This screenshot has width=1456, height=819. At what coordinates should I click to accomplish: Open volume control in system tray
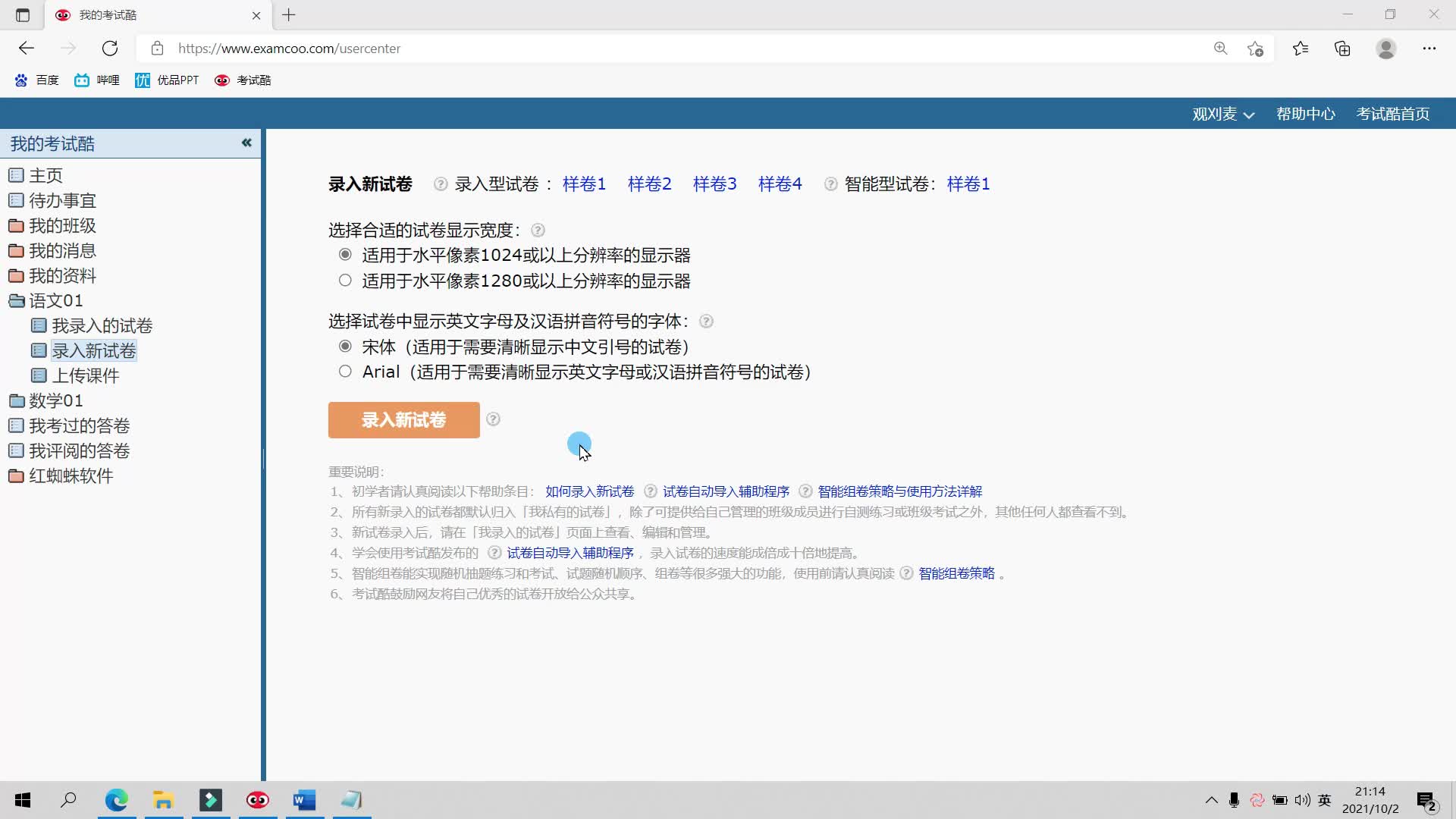(x=1302, y=800)
